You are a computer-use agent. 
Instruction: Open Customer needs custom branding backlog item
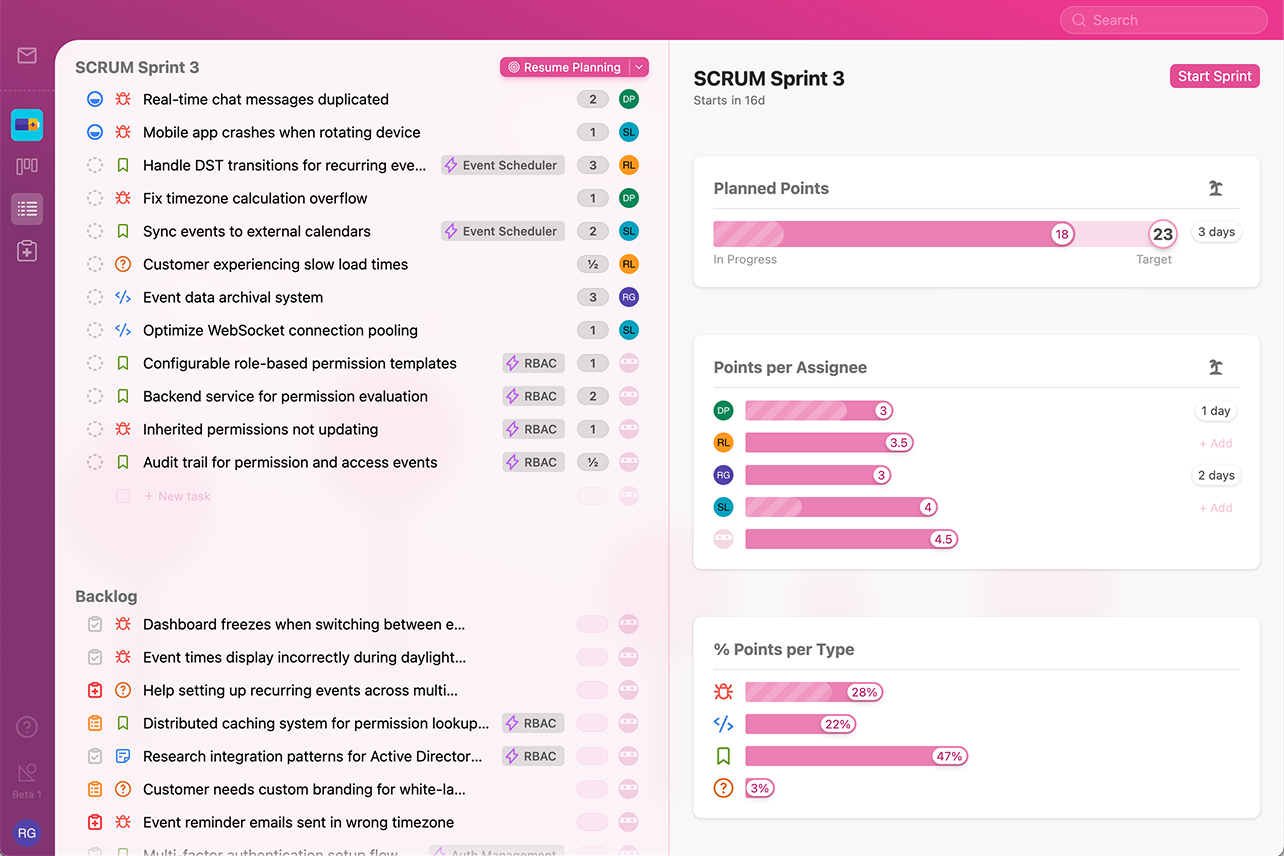coord(304,789)
